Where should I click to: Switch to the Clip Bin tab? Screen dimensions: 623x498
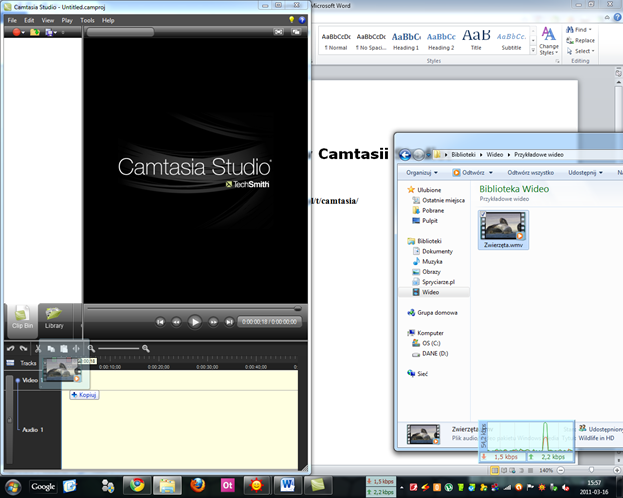[x=22, y=319]
